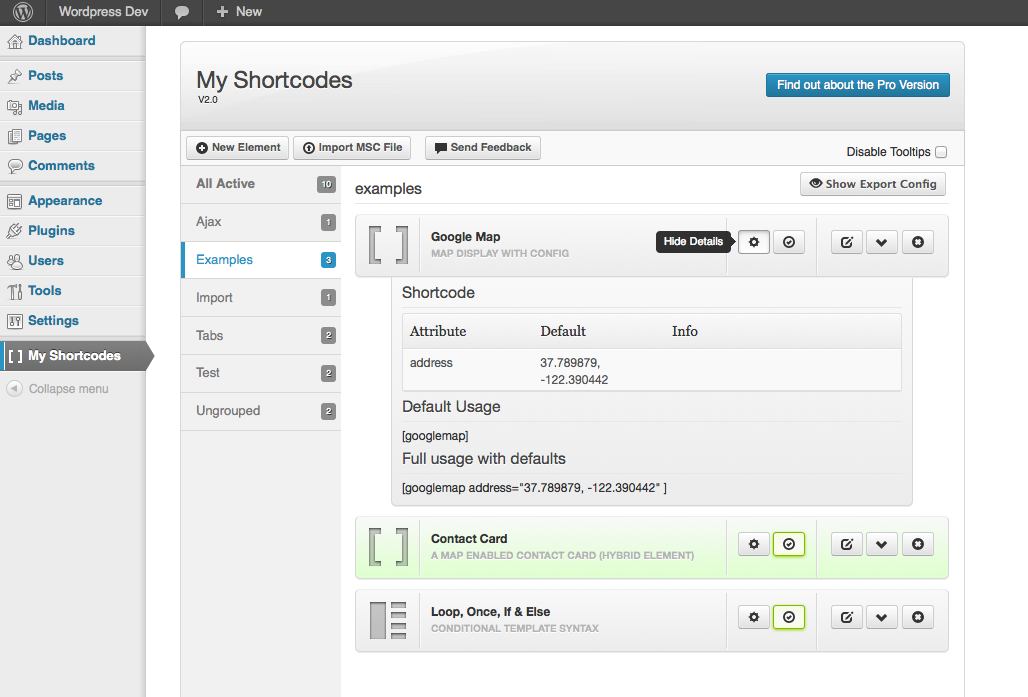Toggle Google Map activation checkmark button
This screenshot has height=697, width=1028.
point(789,242)
